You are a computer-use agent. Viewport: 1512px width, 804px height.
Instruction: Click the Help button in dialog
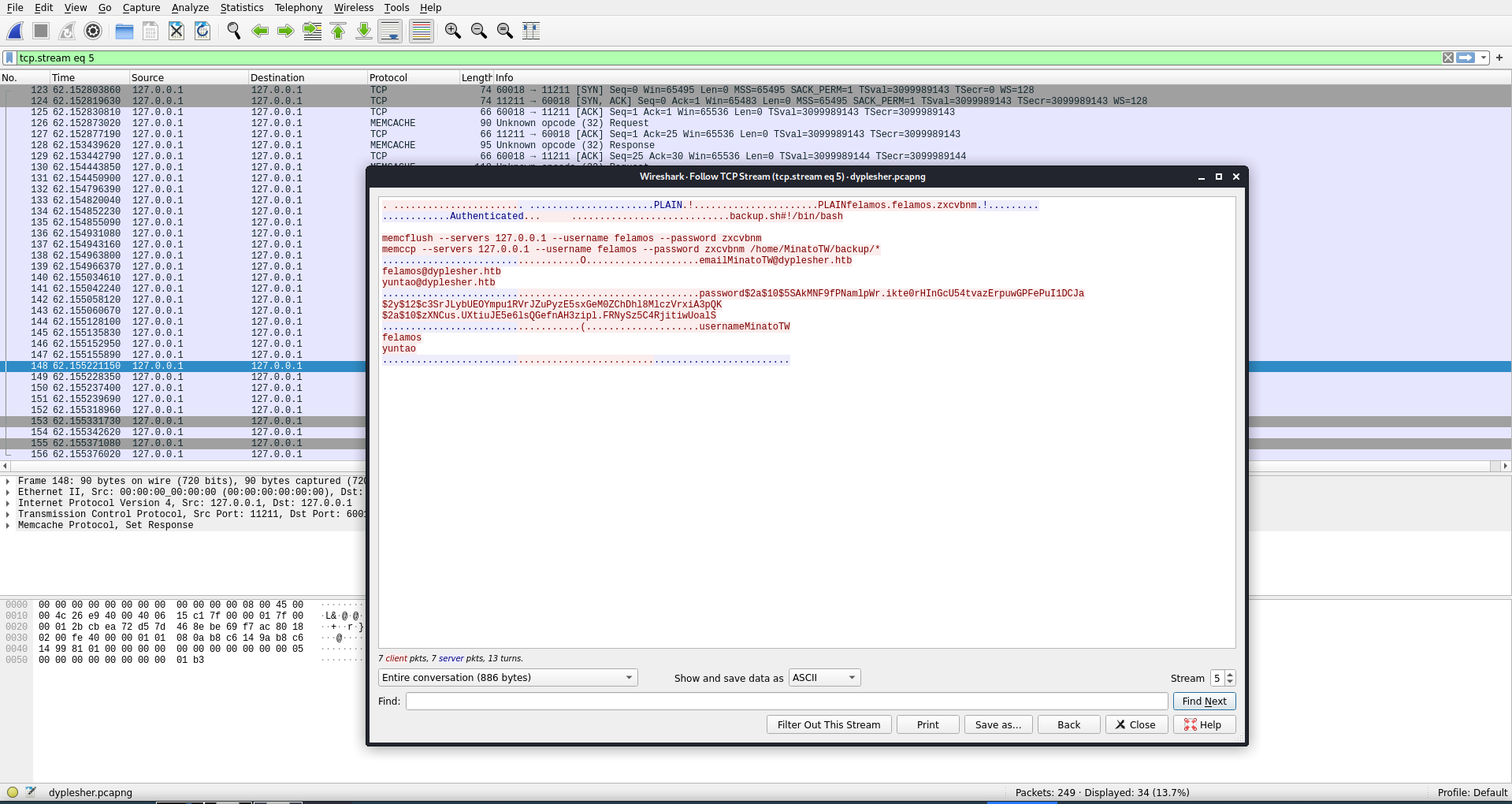pos(1204,725)
